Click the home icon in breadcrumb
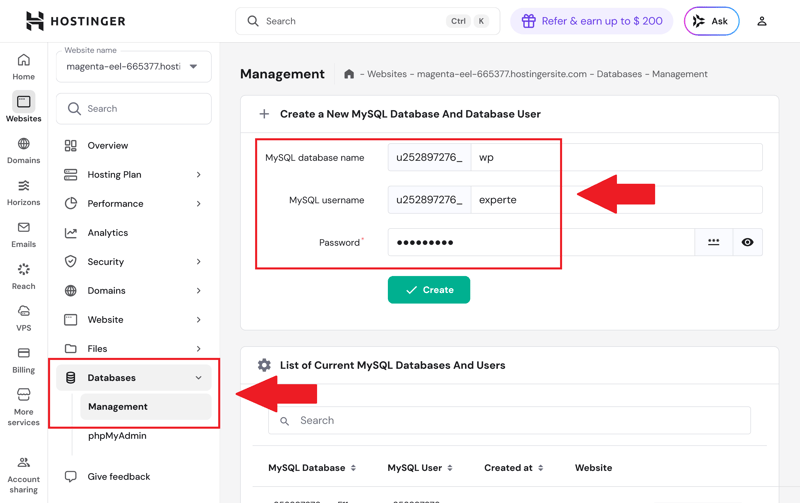The width and height of the screenshot is (800, 503). pyautogui.click(x=349, y=74)
